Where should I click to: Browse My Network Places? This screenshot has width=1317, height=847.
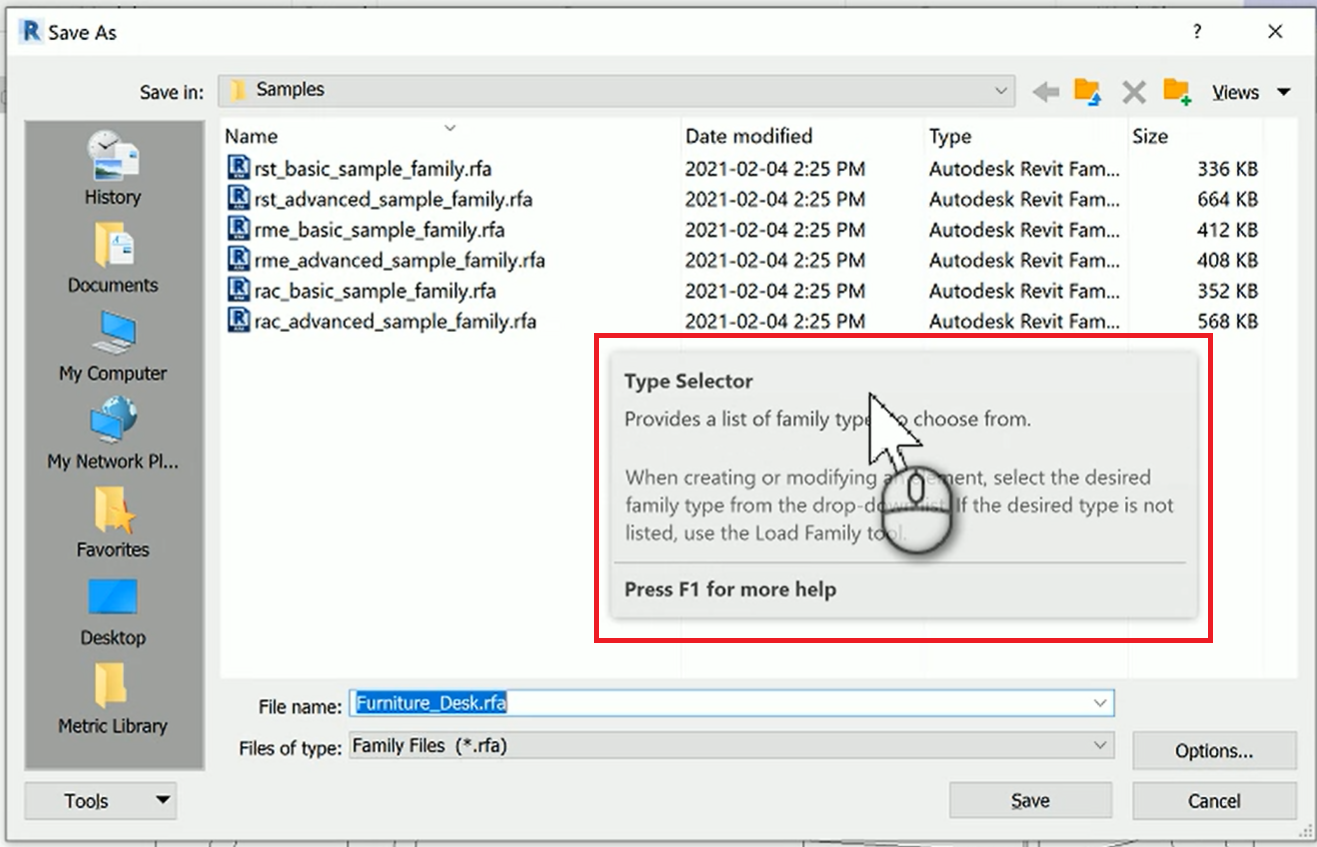click(x=112, y=438)
